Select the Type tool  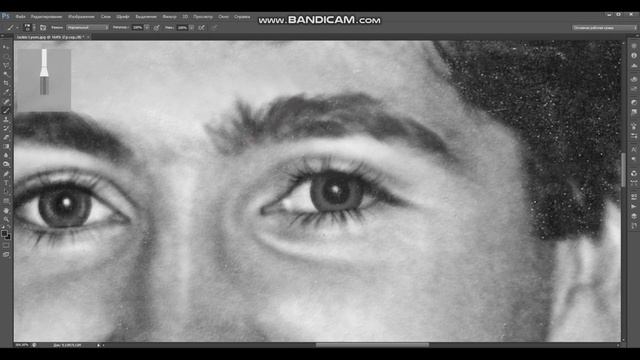click(x=6, y=183)
